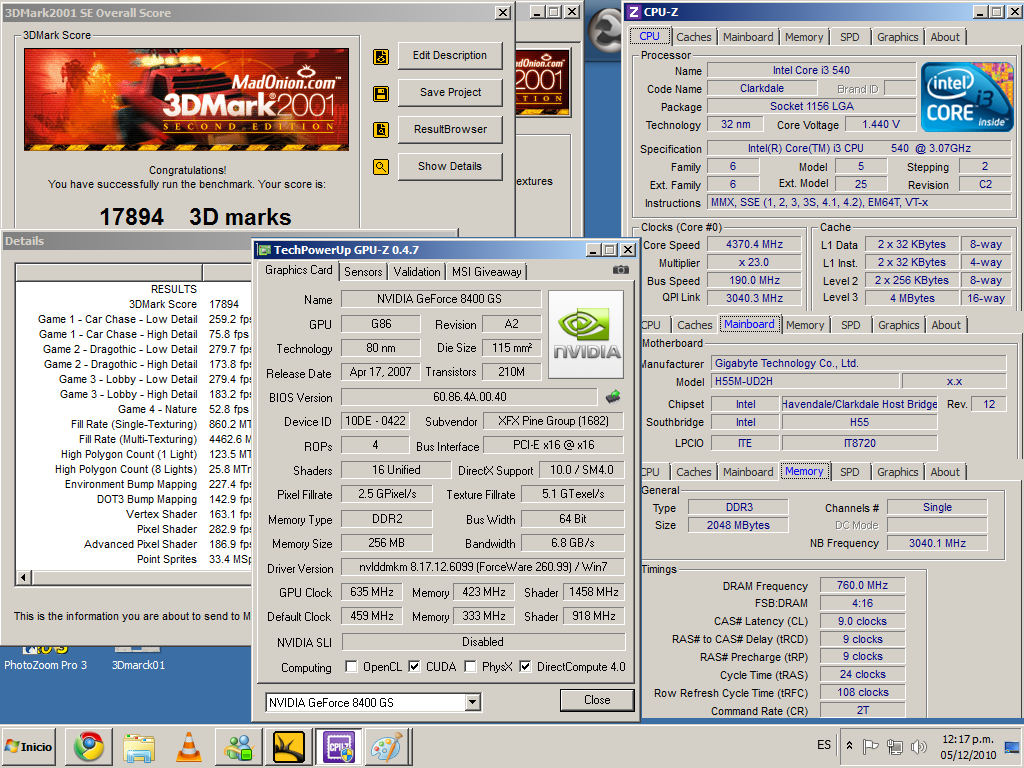Show hidden tray icons arrow
The width and height of the screenshot is (1024, 768).
click(x=849, y=745)
